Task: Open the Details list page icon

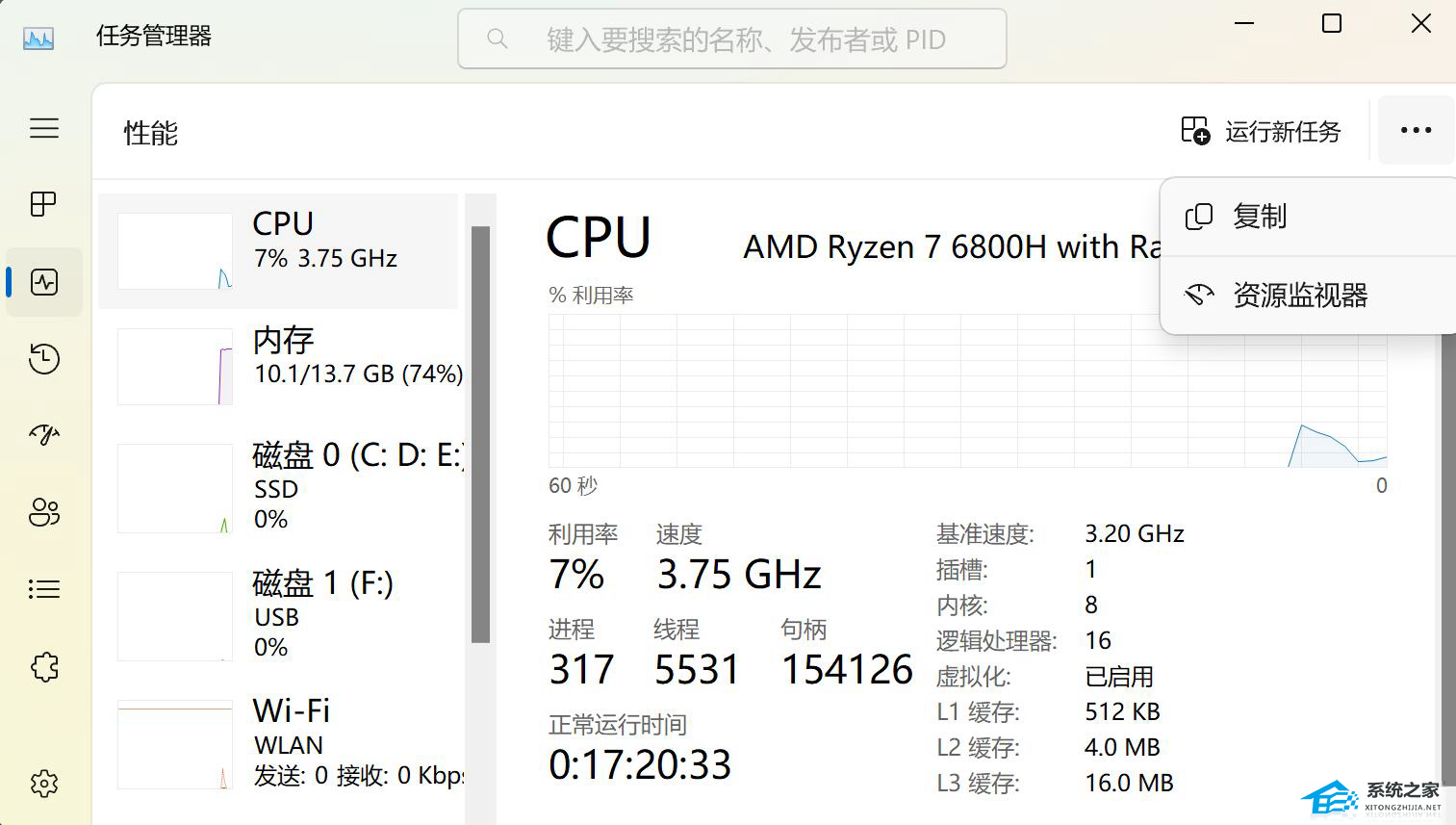Action: click(x=44, y=589)
